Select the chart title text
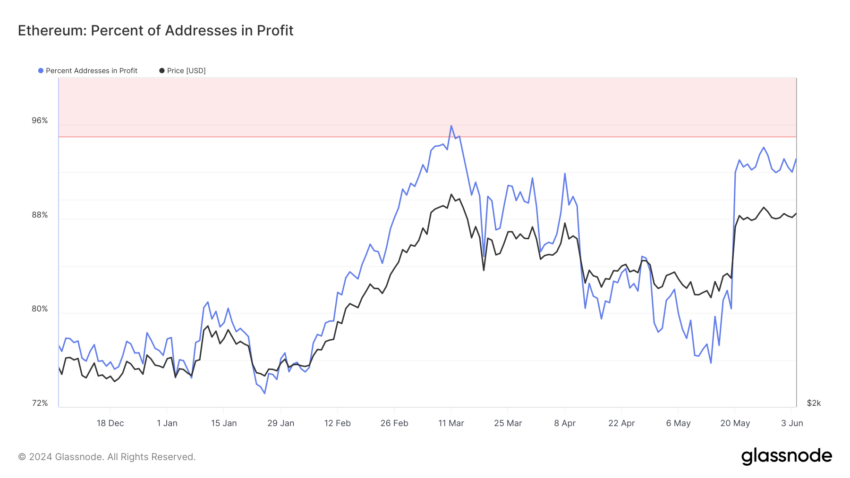The image size is (850, 478). [x=156, y=30]
